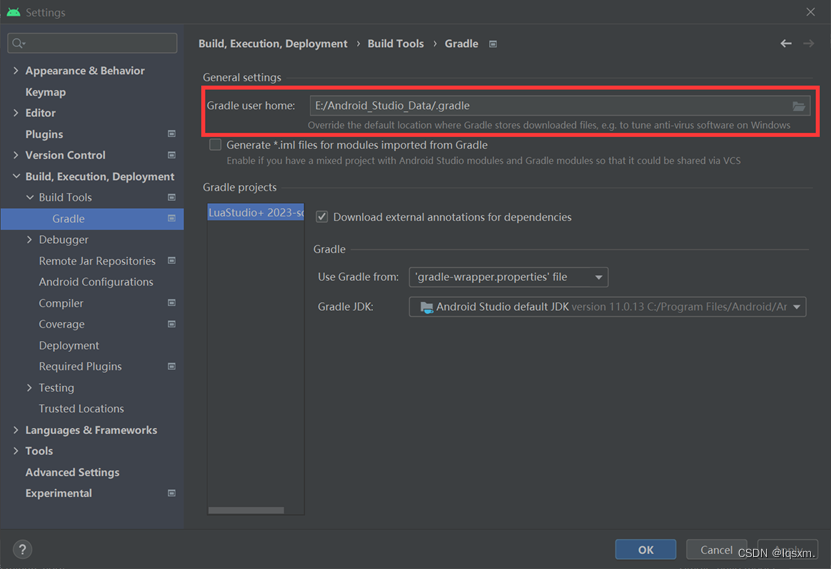
Task: Open the Use Gradle from dropdown
Action: [508, 277]
